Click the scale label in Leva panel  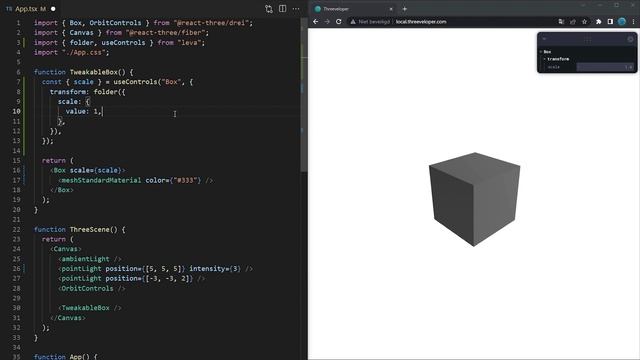[553, 67]
